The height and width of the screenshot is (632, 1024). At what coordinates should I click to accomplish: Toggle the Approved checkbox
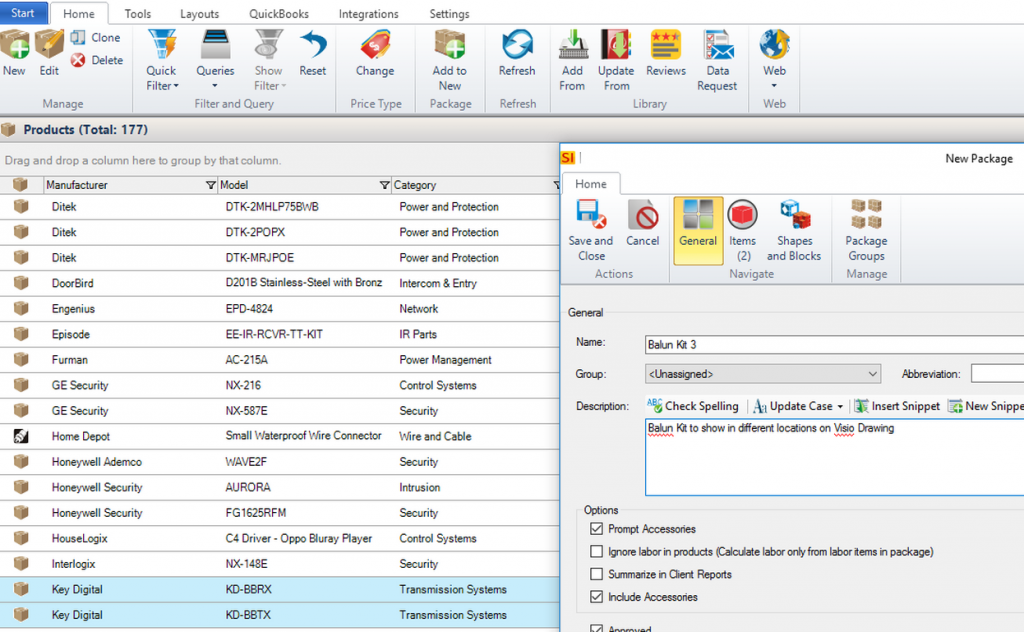click(596, 628)
